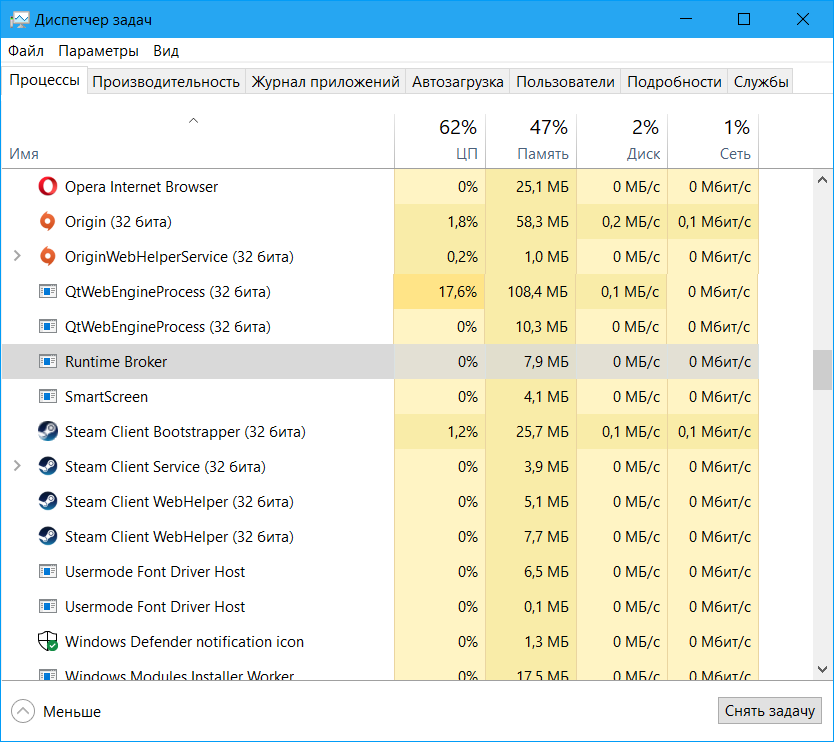Screen dimensions: 834x742
Task: Click the OriginWebHelperService process icon
Action: (x=48, y=256)
